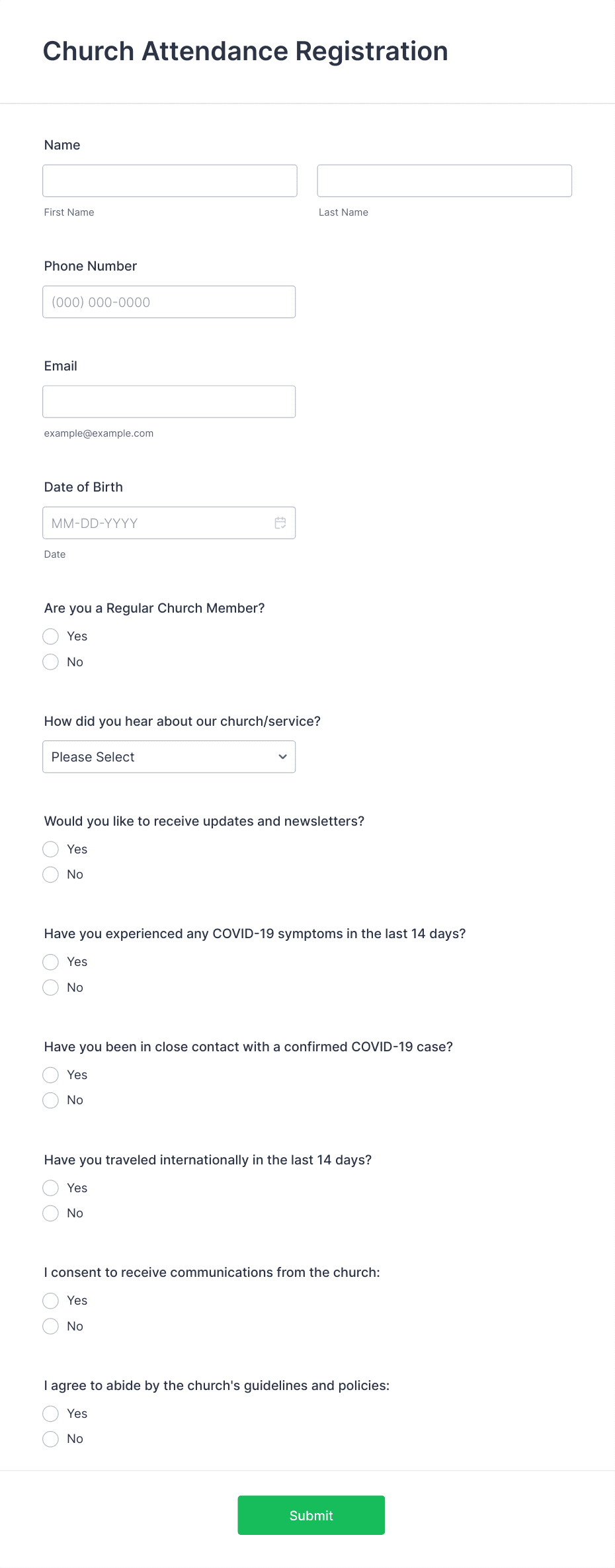Viewport: 615px width, 1568px height.
Task: Click the First Name input field
Action: [169, 180]
